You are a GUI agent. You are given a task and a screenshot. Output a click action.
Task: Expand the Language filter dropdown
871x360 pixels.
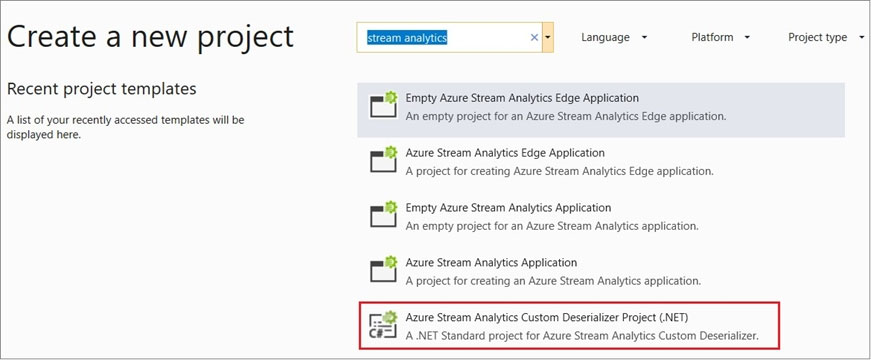point(614,37)
